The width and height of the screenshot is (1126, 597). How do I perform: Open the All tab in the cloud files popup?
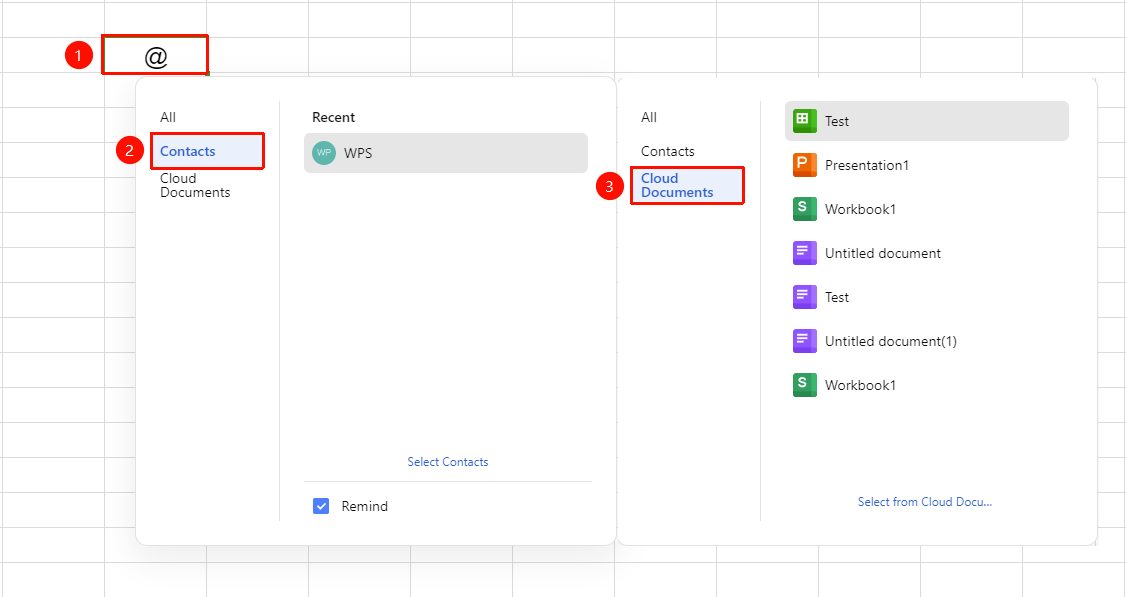tap(649, 117)
